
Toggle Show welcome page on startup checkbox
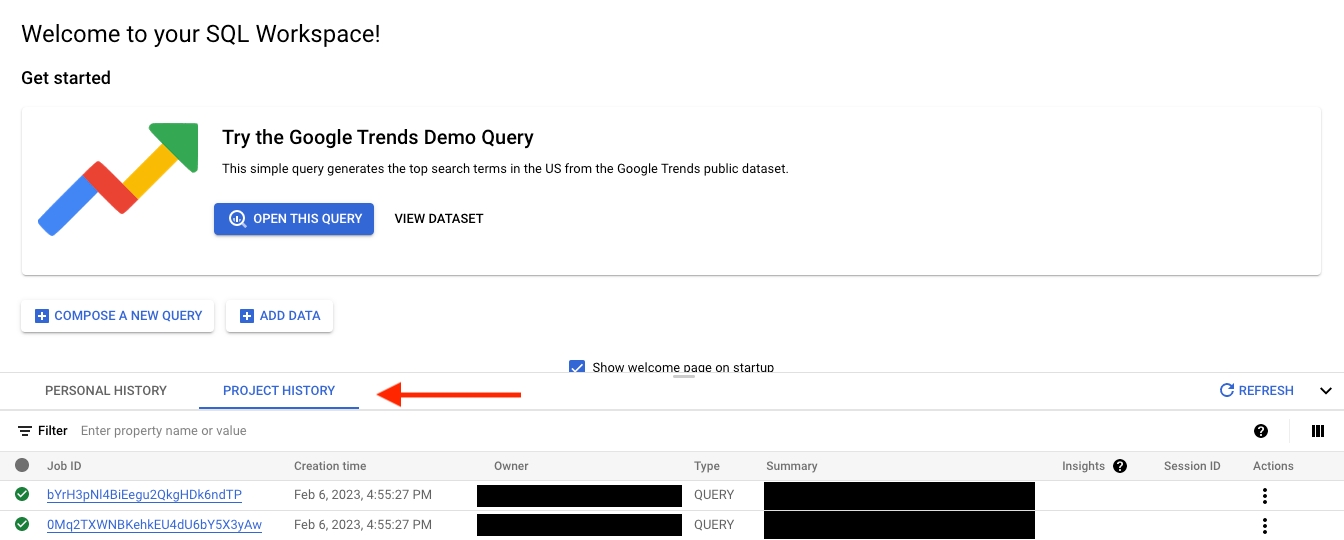click(x=577, y=367)
